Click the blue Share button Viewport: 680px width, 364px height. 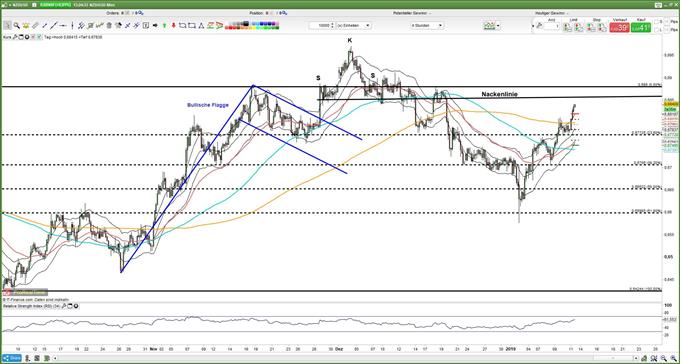(x=12, y=358)
